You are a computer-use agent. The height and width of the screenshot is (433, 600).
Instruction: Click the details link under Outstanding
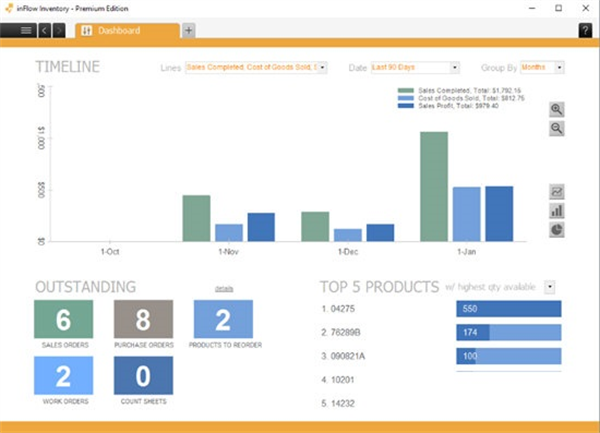[224, 288]
